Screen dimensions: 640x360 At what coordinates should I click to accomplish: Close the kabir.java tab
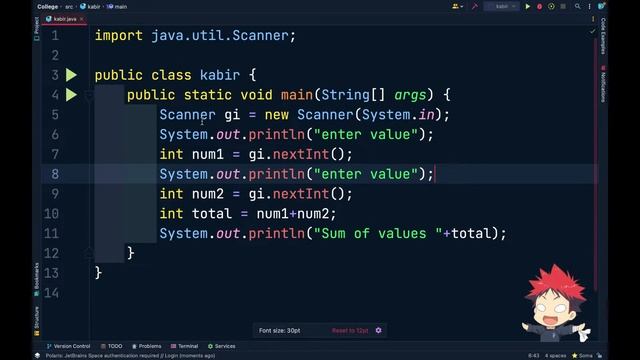coord(82,19)
